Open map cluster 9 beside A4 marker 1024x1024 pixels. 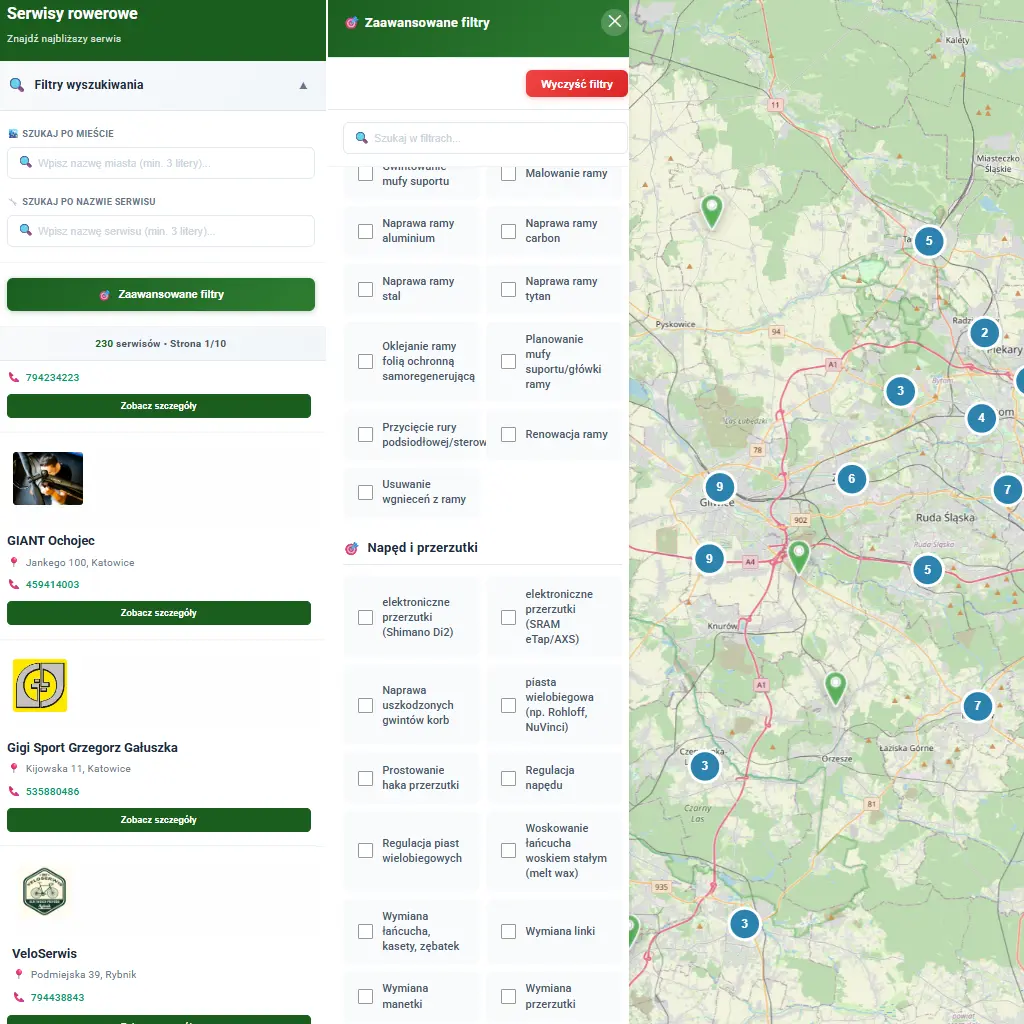[x=709, y=558]
